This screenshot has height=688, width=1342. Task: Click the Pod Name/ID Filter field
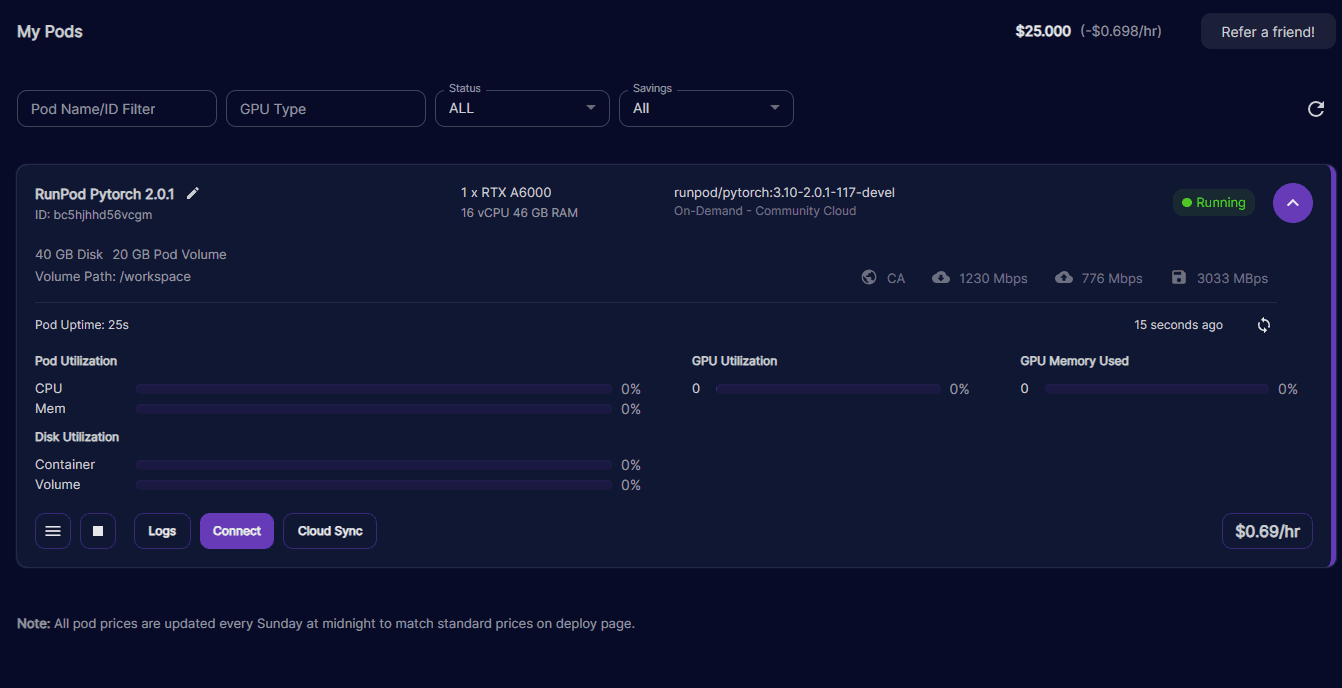click(x=116, y=108)
